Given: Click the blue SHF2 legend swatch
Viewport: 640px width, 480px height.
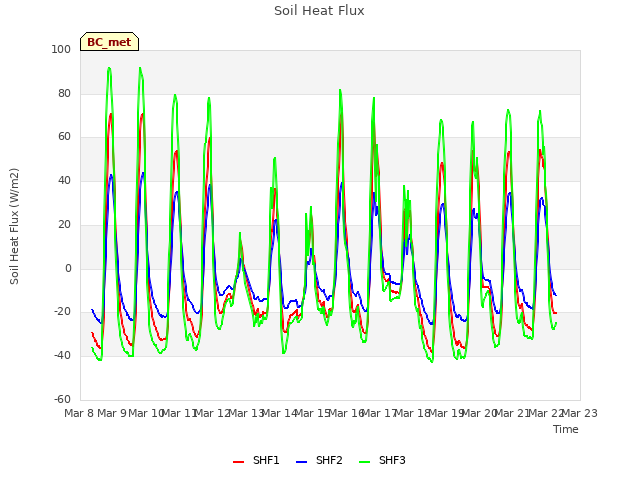Looking at the screenshot, I should (301, 462).
